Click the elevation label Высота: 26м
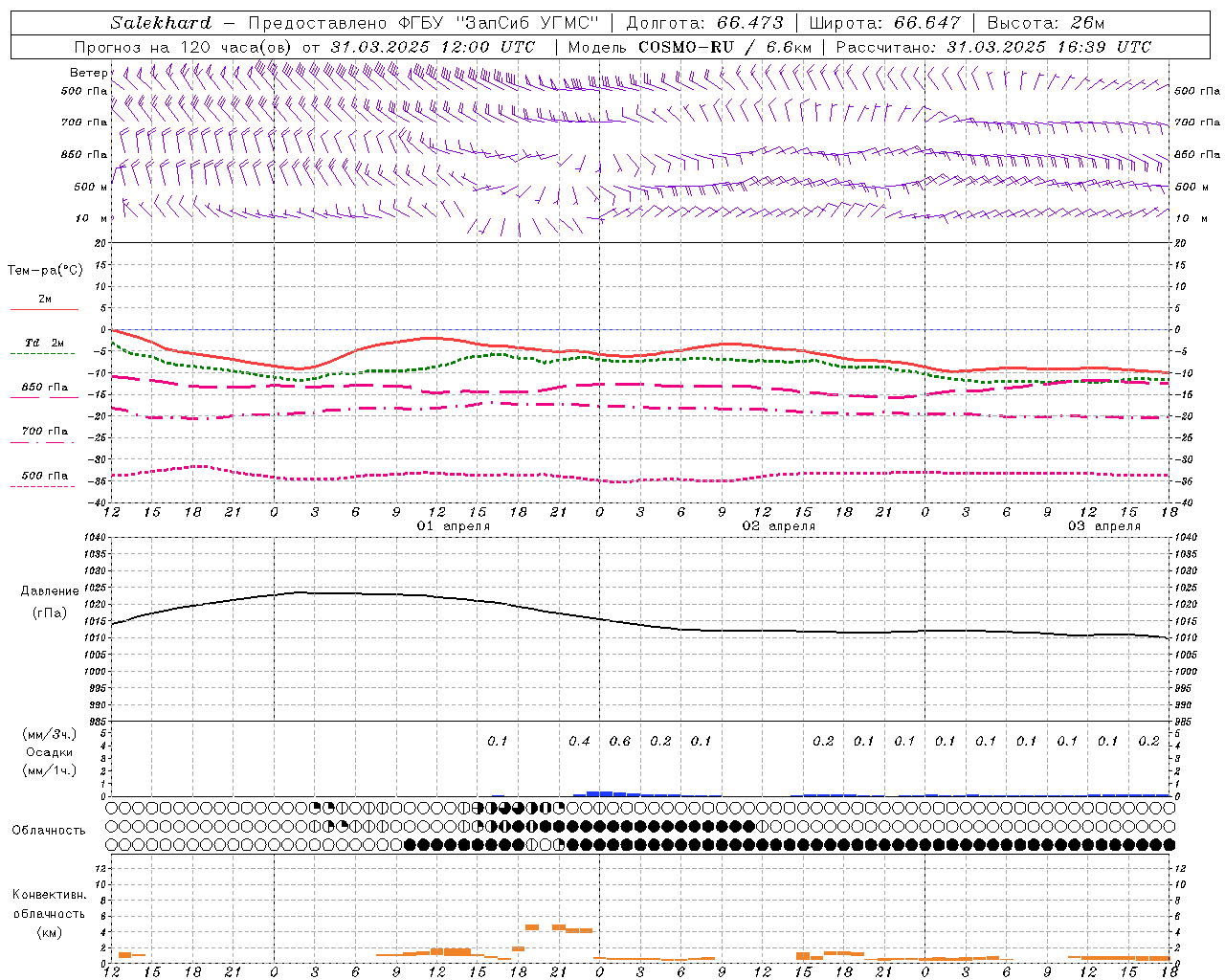 pyautogui.click(x=1046, y=23)
